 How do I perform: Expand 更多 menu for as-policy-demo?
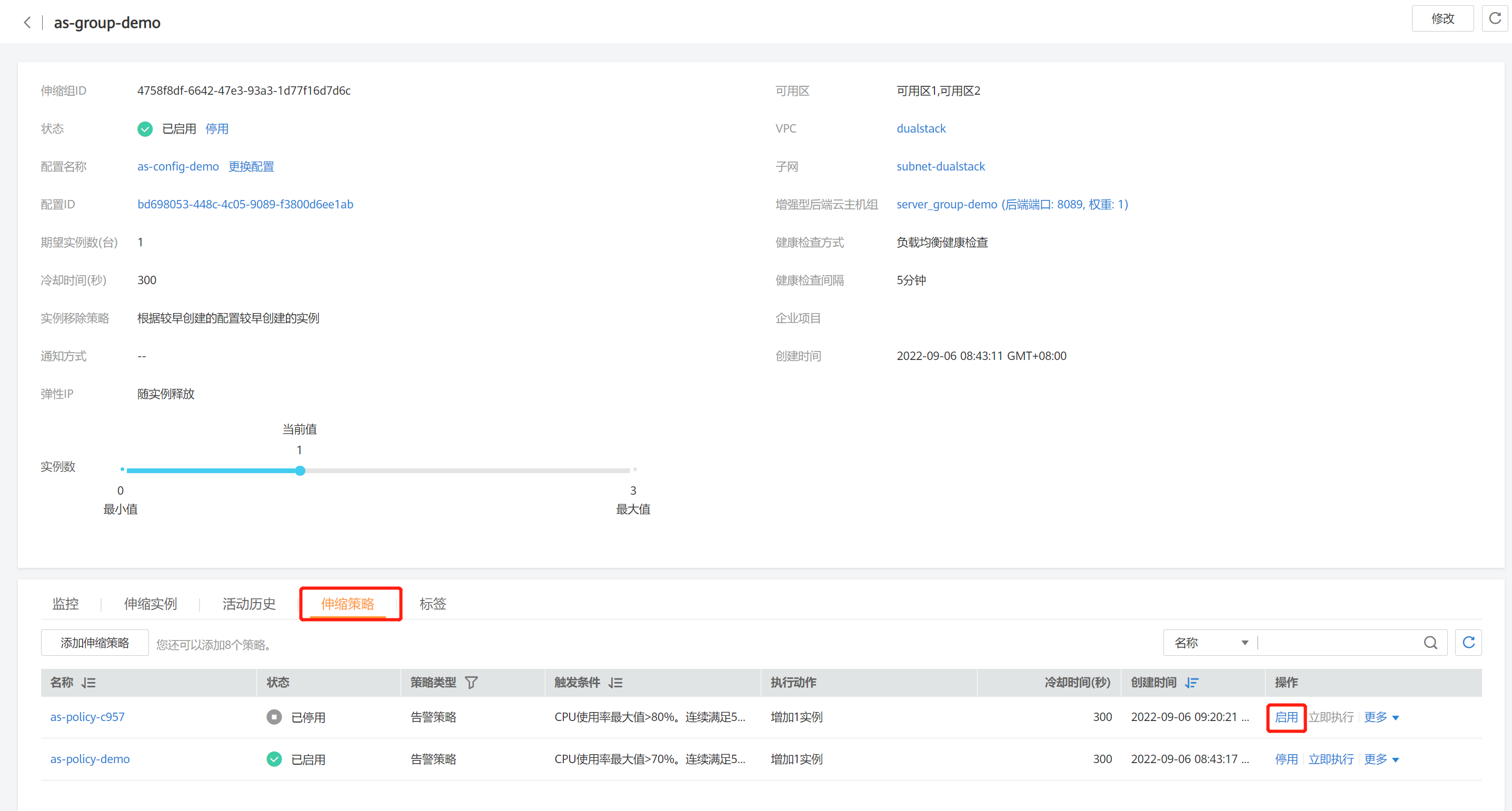[1380, 759]
